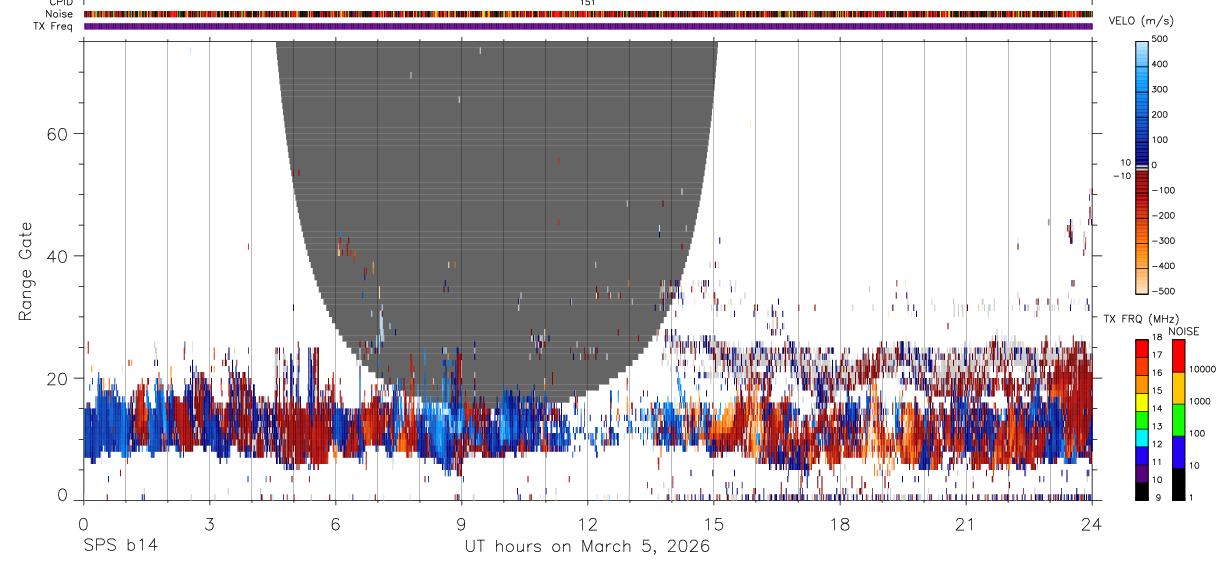
Task: Click the 'VELO (m/s)' colorbar title
Action: click(x=1140, y=21)
